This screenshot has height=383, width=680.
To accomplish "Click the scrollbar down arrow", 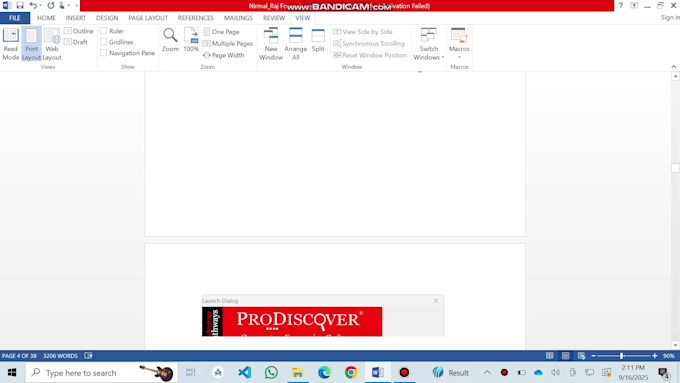I will pyautogui.click(x=675, y=345).
